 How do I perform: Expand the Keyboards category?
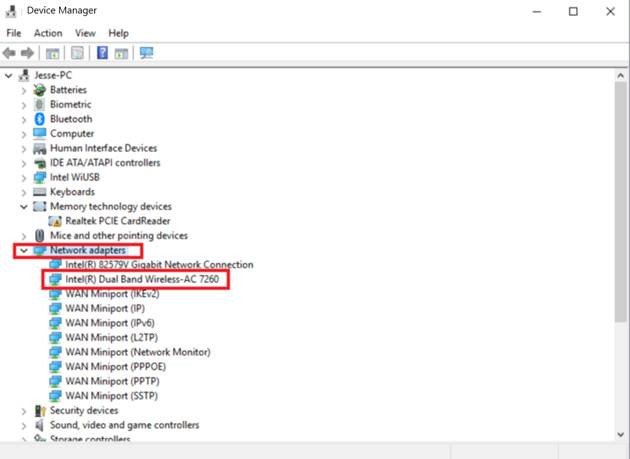pos(24,193)
